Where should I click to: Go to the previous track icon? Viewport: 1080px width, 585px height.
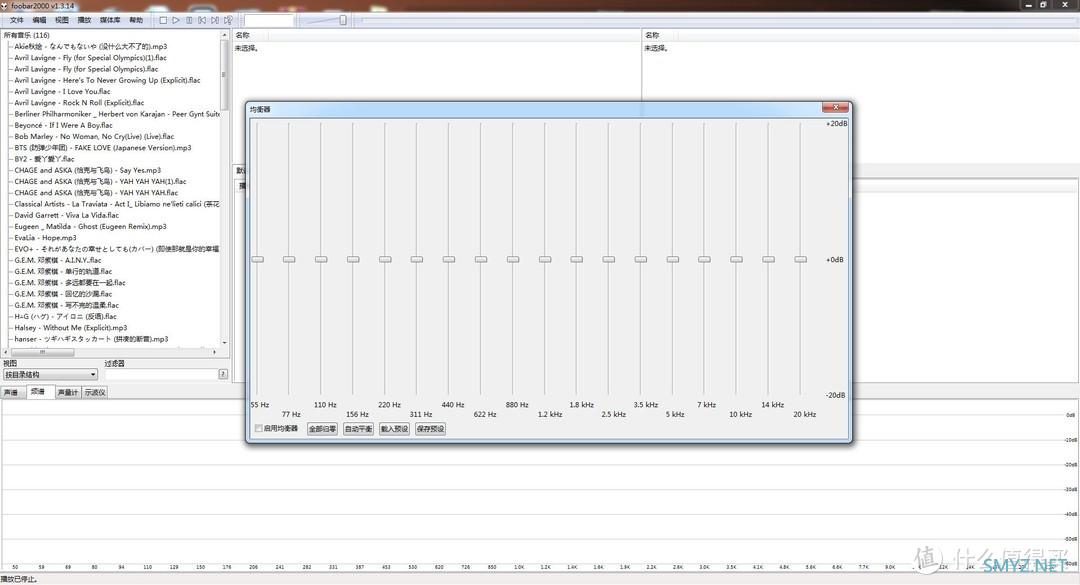point(202,20)
